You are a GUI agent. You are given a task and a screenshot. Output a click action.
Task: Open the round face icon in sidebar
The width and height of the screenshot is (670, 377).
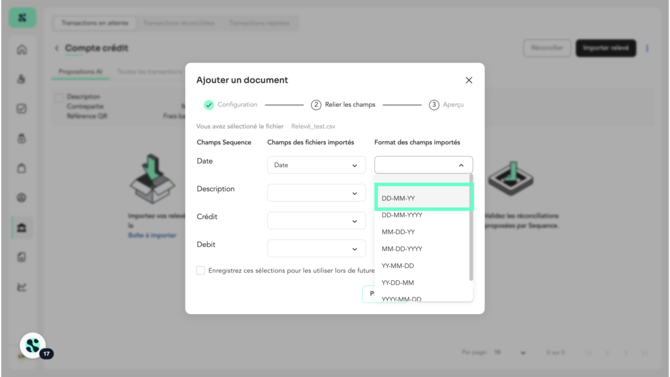coord(22,197)
